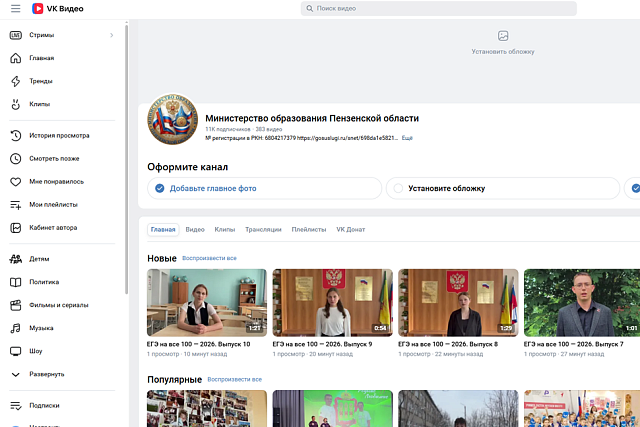Click the Установить обложку label

pyautogui.click(x=503, y=52)
